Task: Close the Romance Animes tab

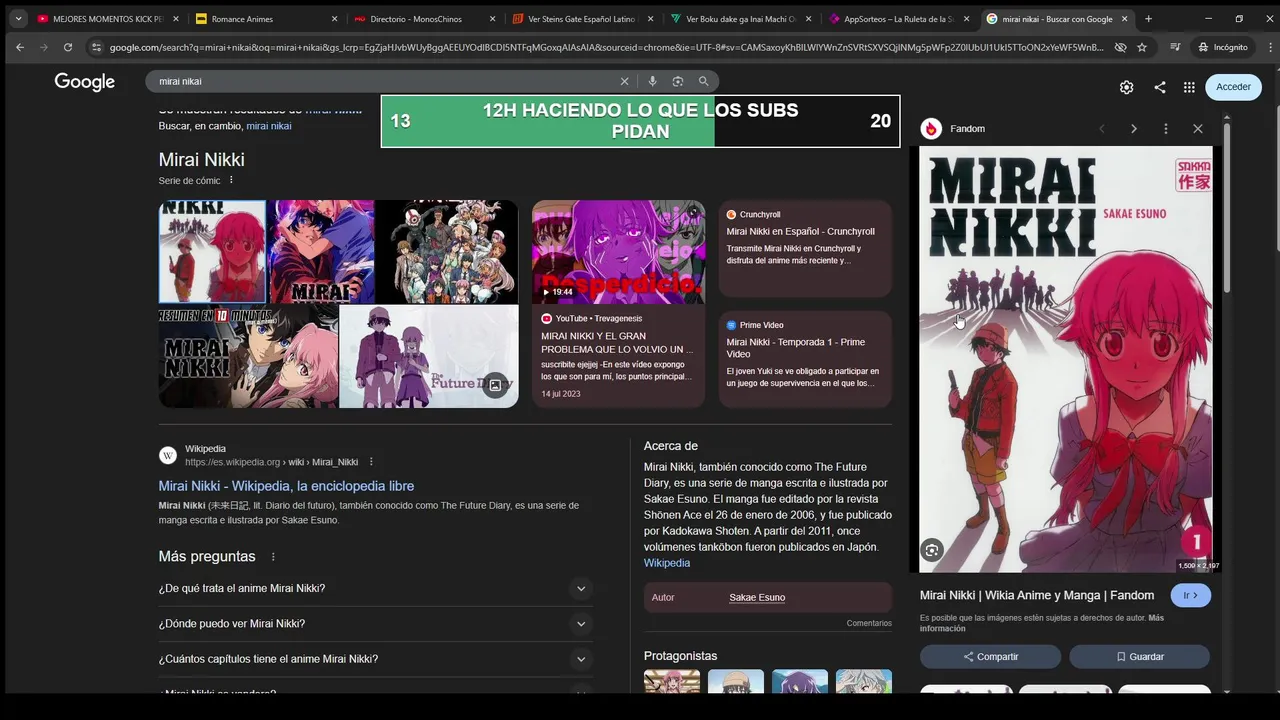Action: (333, 18)
